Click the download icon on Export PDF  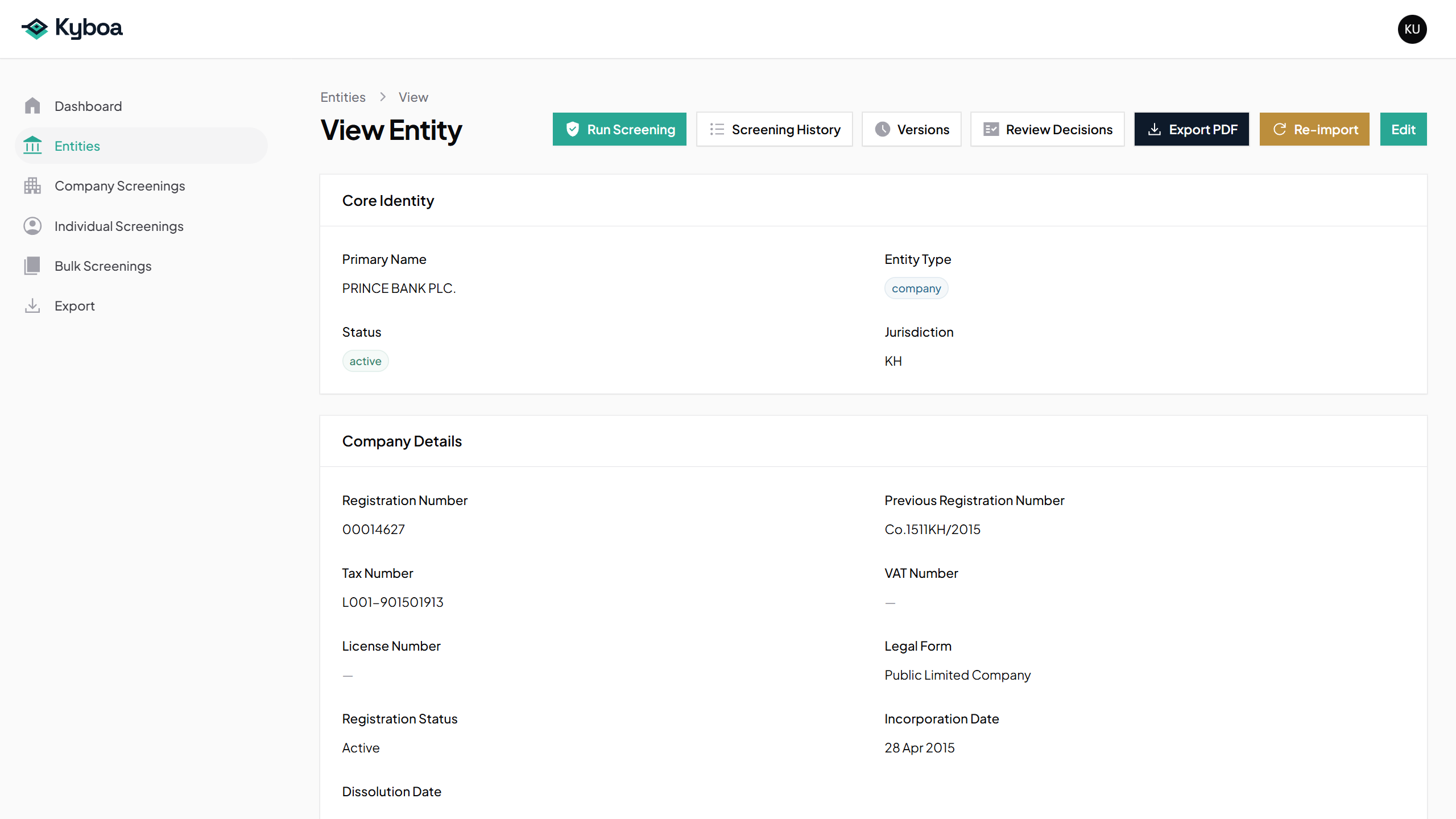click(x=1154, y=129)
